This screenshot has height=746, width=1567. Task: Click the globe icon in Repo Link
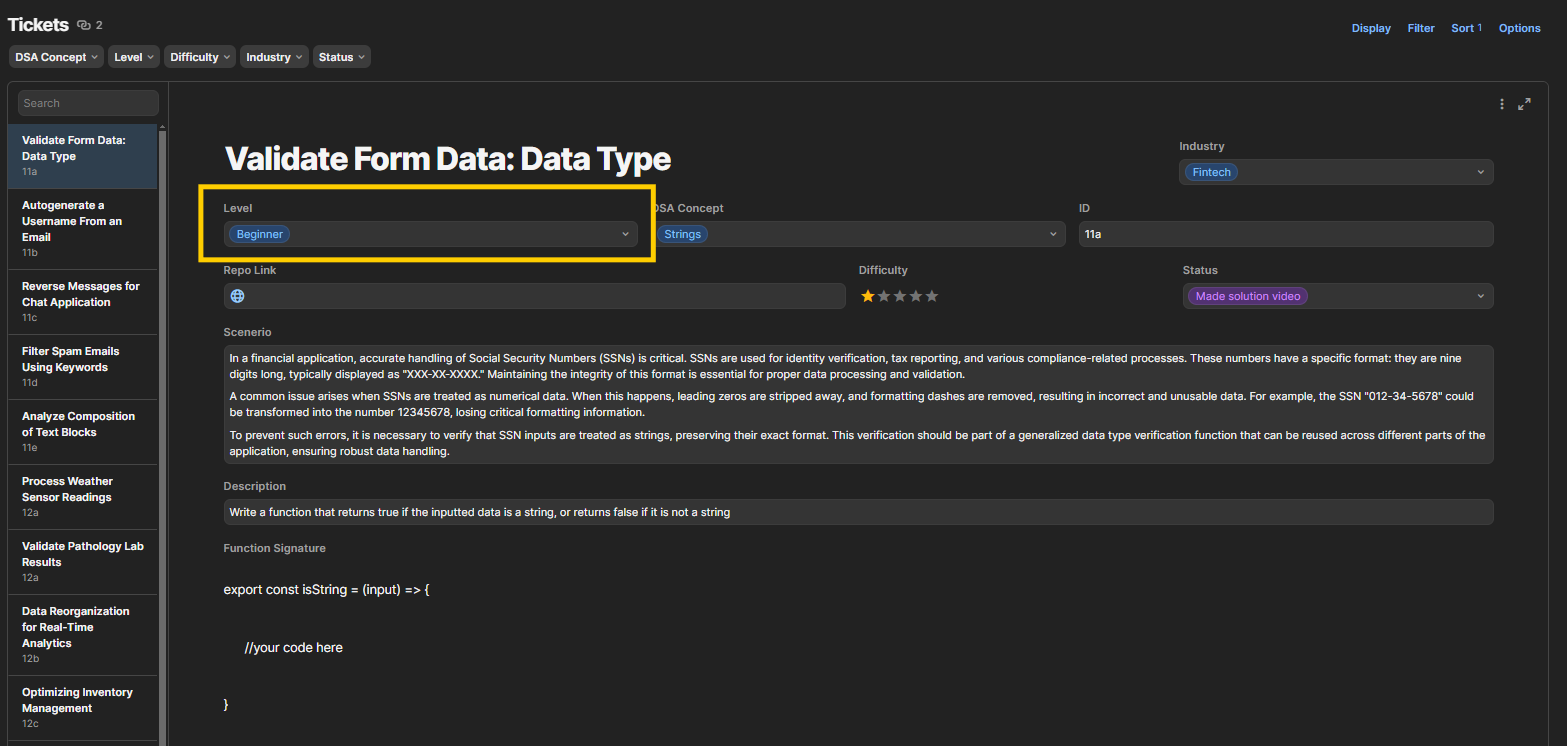238,296
